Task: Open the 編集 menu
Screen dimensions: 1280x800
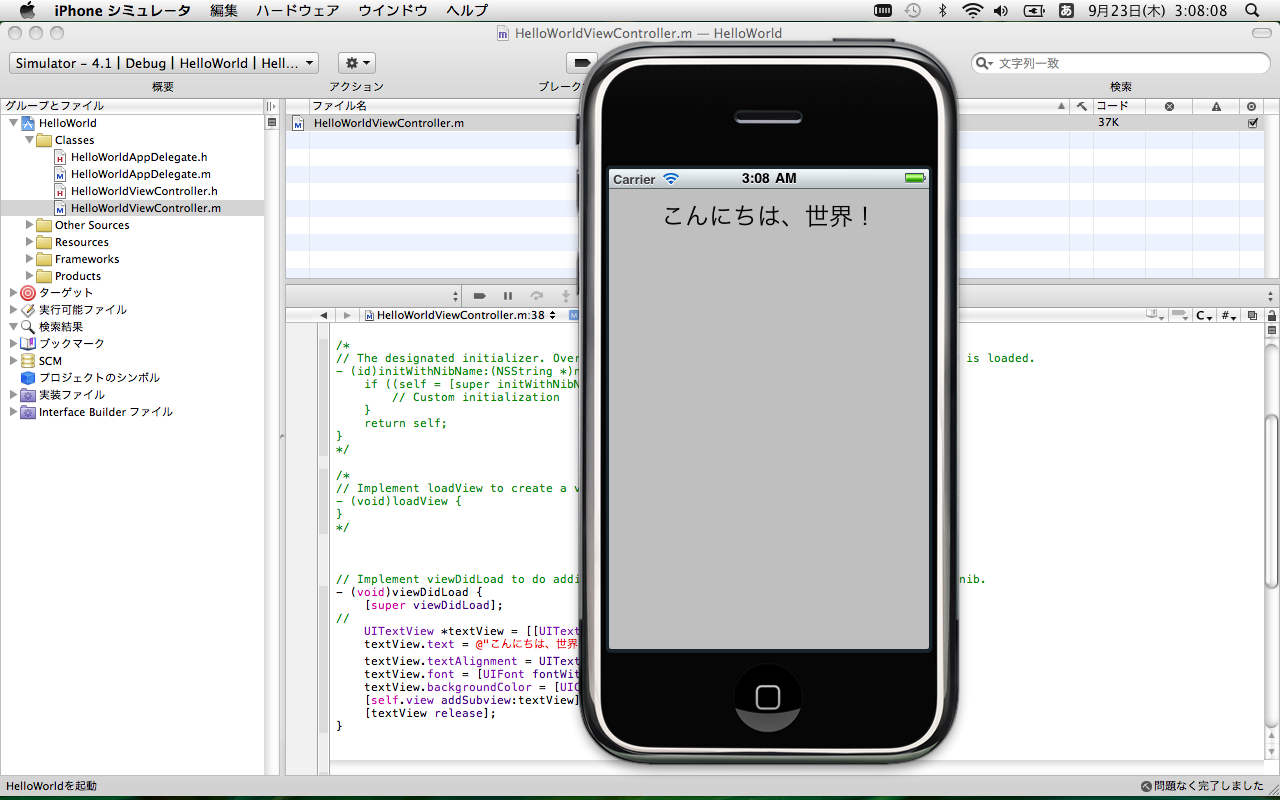Action: tap(224, 11)
